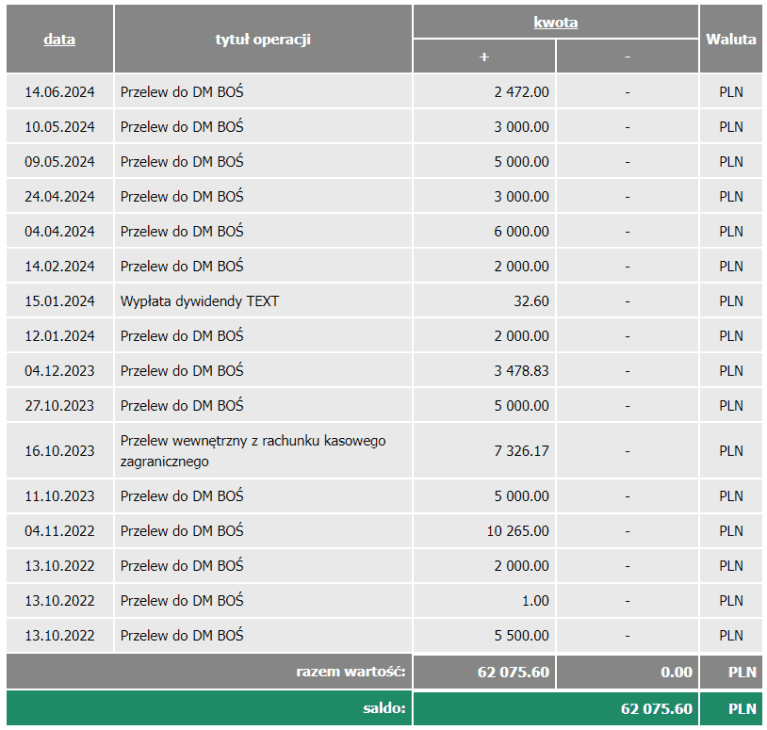Image resolution: width=767 pixels, height=730 pixels.
Task: Sort table by the data column header
Action: coord(59,40)
